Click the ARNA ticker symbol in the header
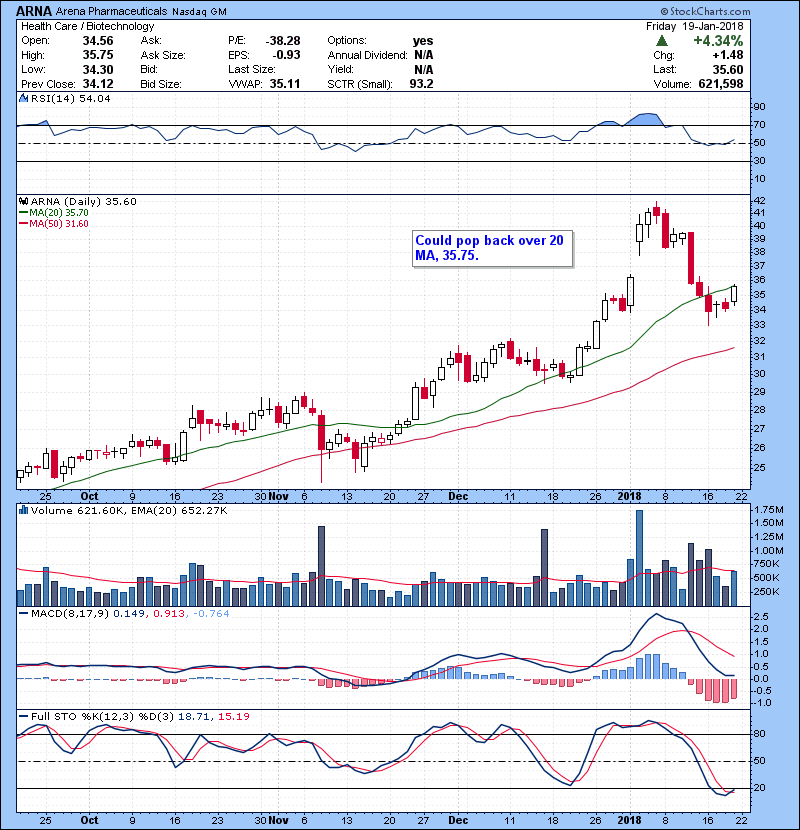The image size is (800, 830). (34, 11)
